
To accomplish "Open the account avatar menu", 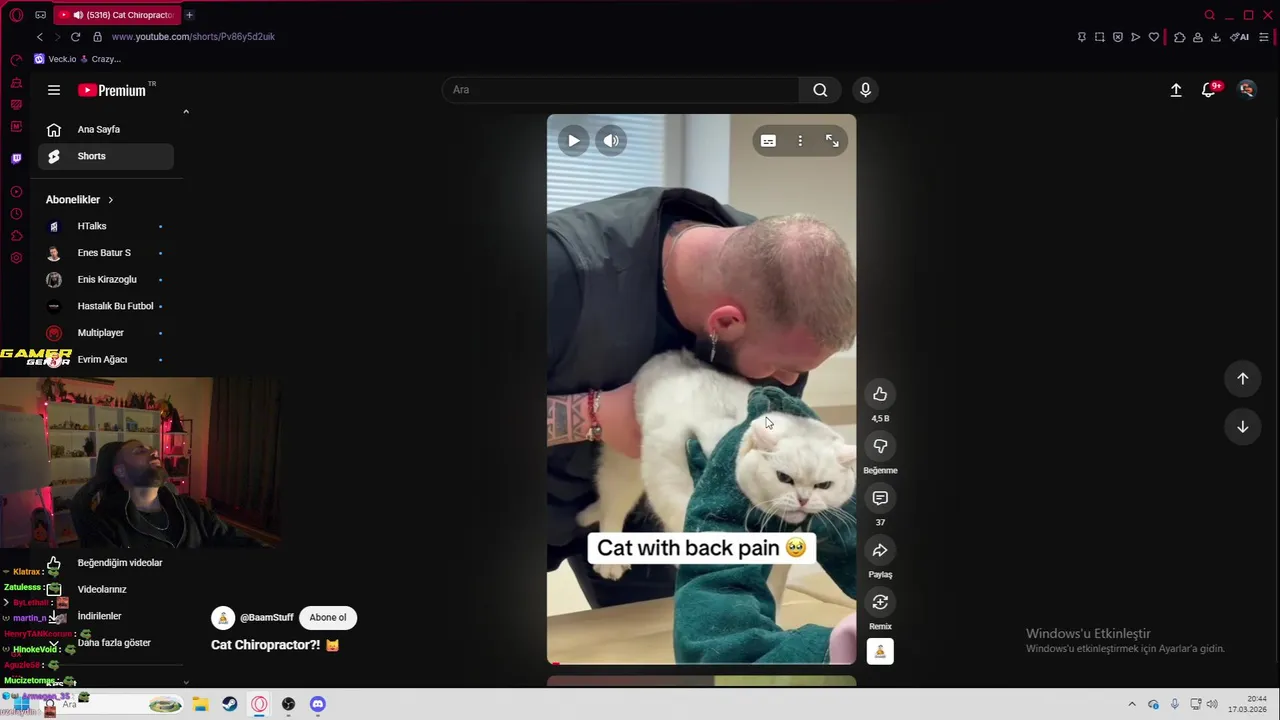I will tap(1246, 90).
